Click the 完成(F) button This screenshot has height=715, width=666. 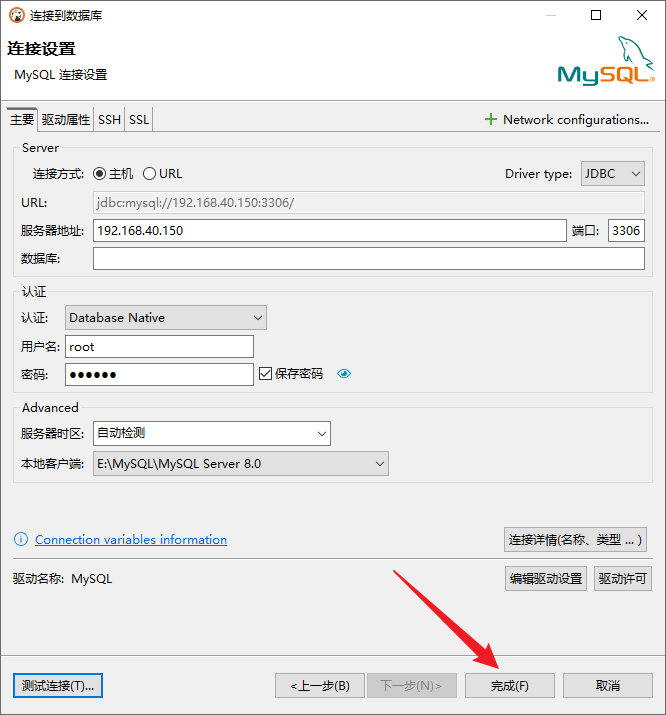(509, 686)
